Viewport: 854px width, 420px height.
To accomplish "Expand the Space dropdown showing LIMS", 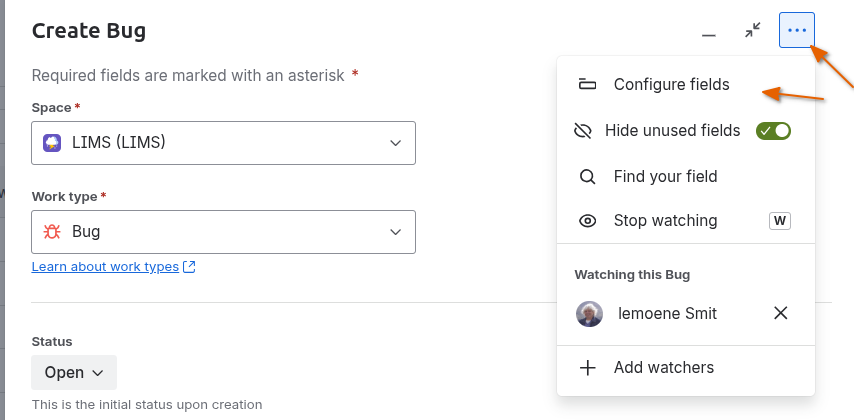I will (x=223, y=143).
